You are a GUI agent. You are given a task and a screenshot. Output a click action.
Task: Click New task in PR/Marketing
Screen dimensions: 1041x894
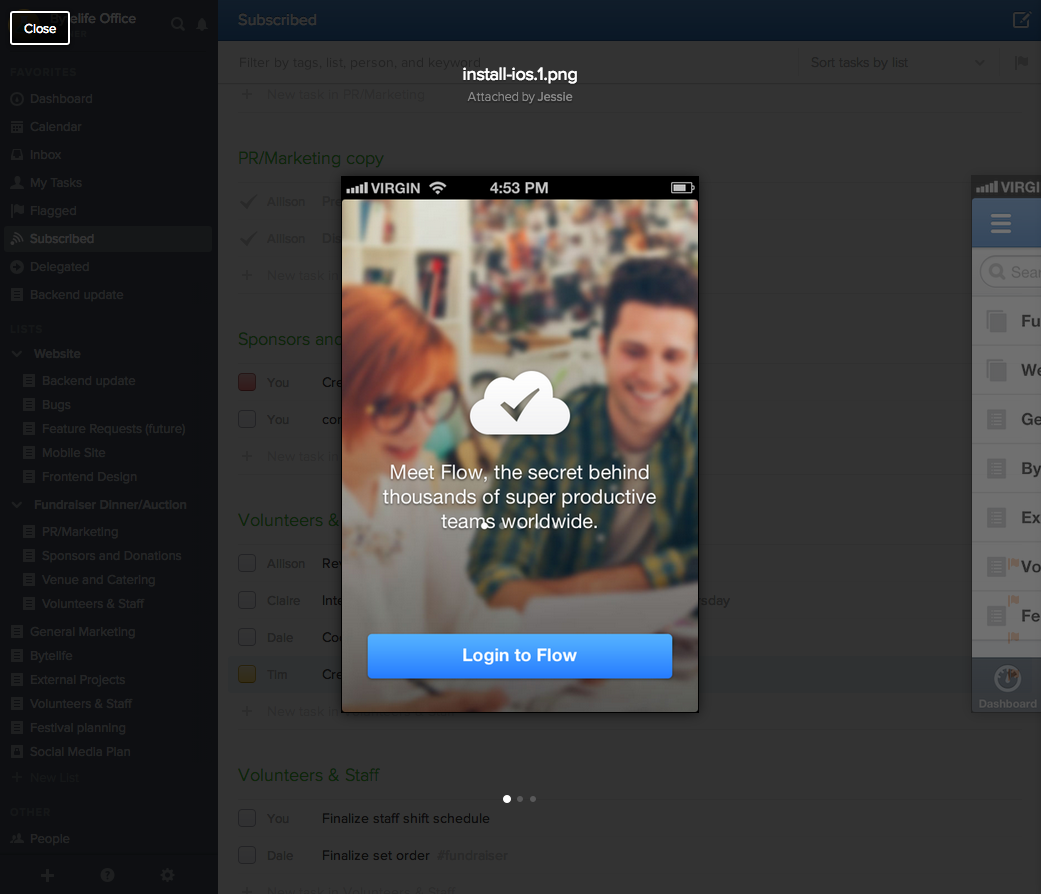(345, 95)
